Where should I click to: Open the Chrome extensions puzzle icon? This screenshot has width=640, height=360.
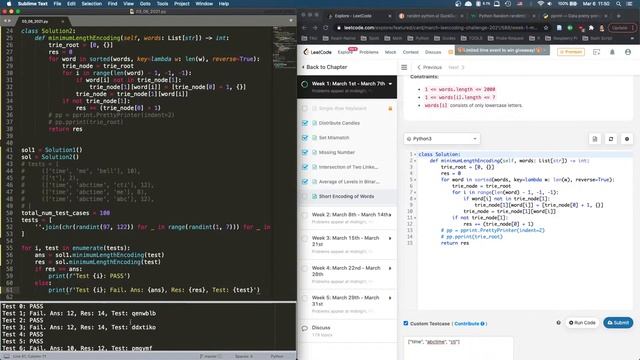tap(591, 28)
